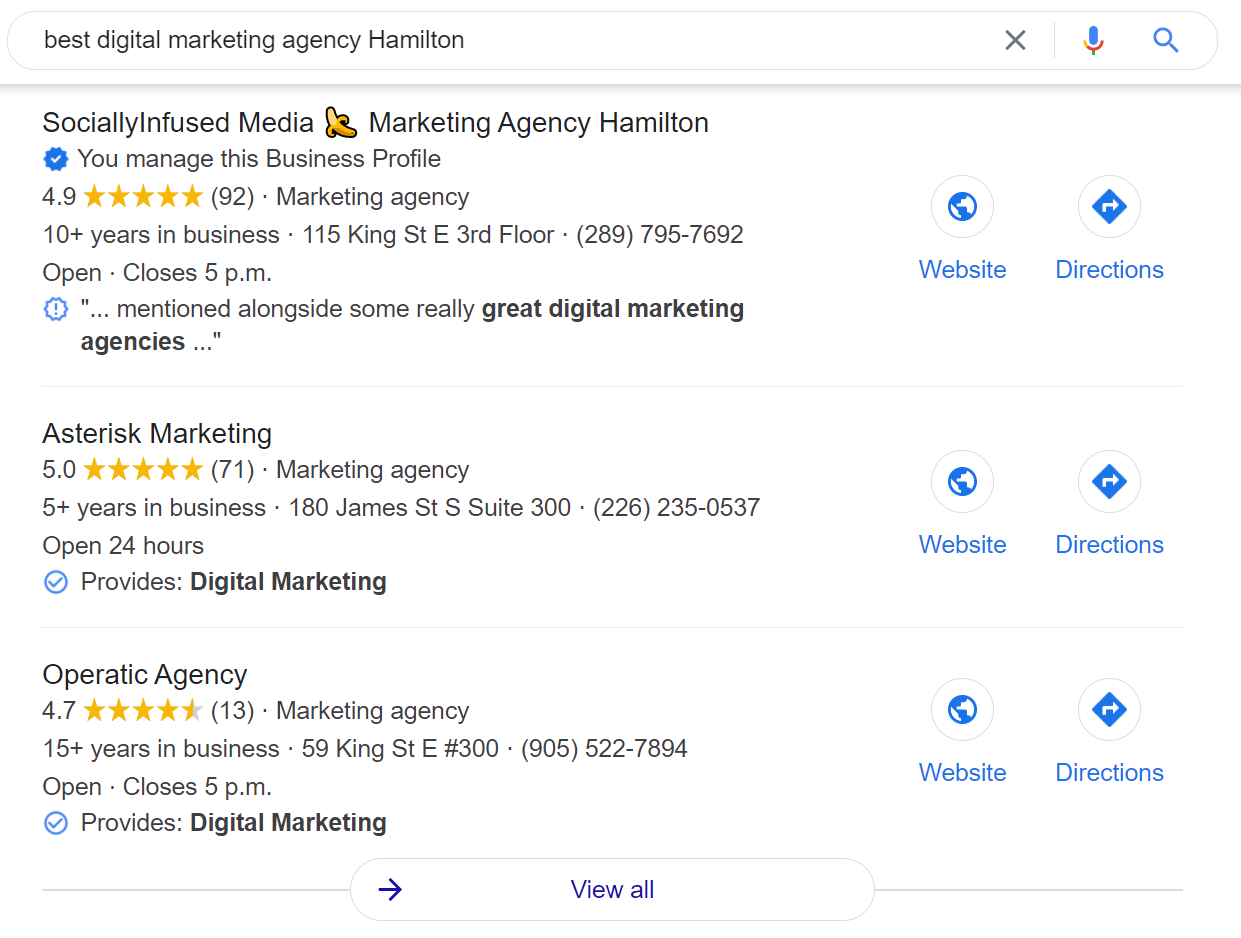Click the address 180 James St S Suite 300
The height and width of the screenshot is (938, 1241).
click(430, 508)
